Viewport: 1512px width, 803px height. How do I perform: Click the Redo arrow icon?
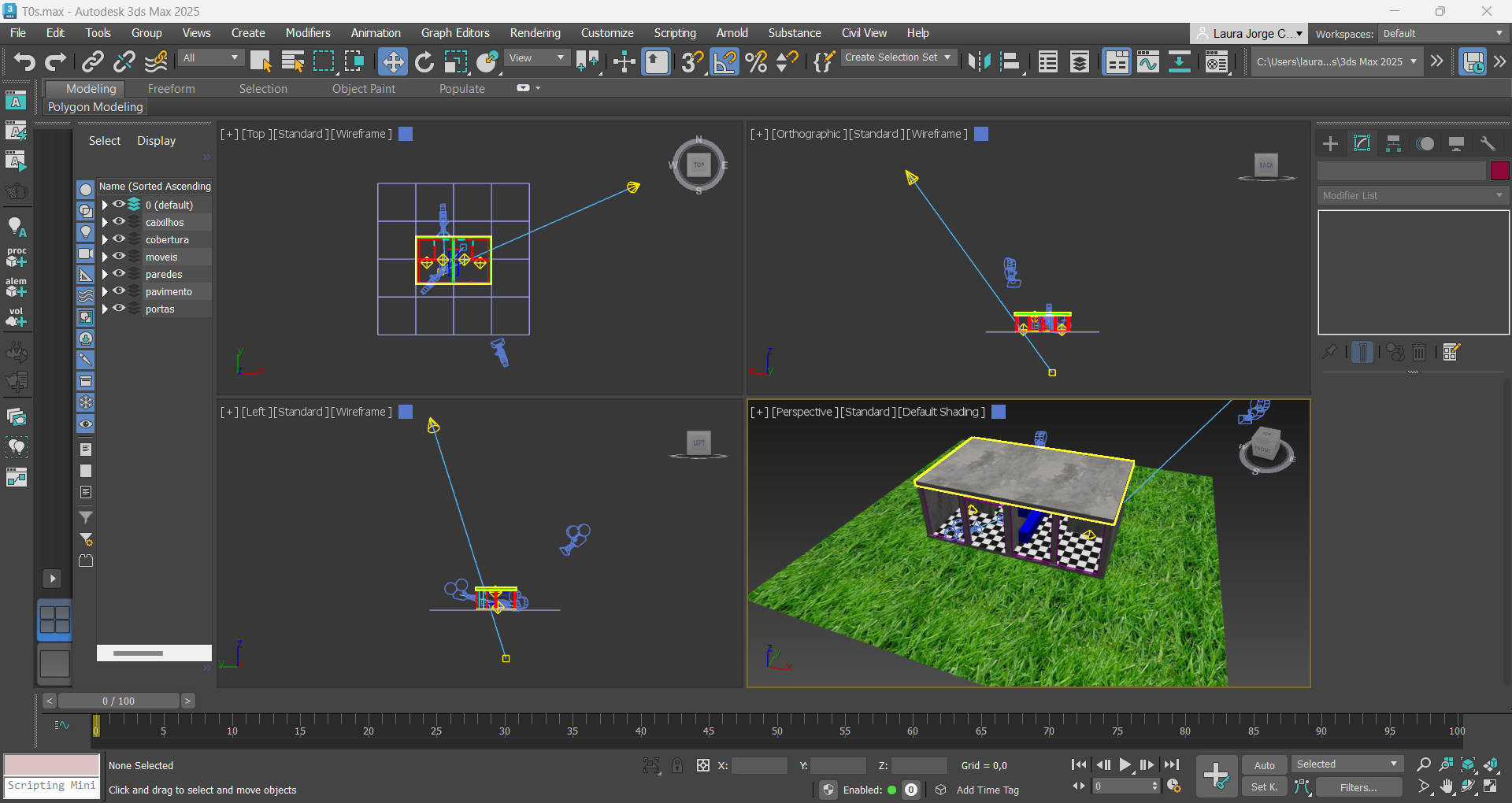point(55,61)
